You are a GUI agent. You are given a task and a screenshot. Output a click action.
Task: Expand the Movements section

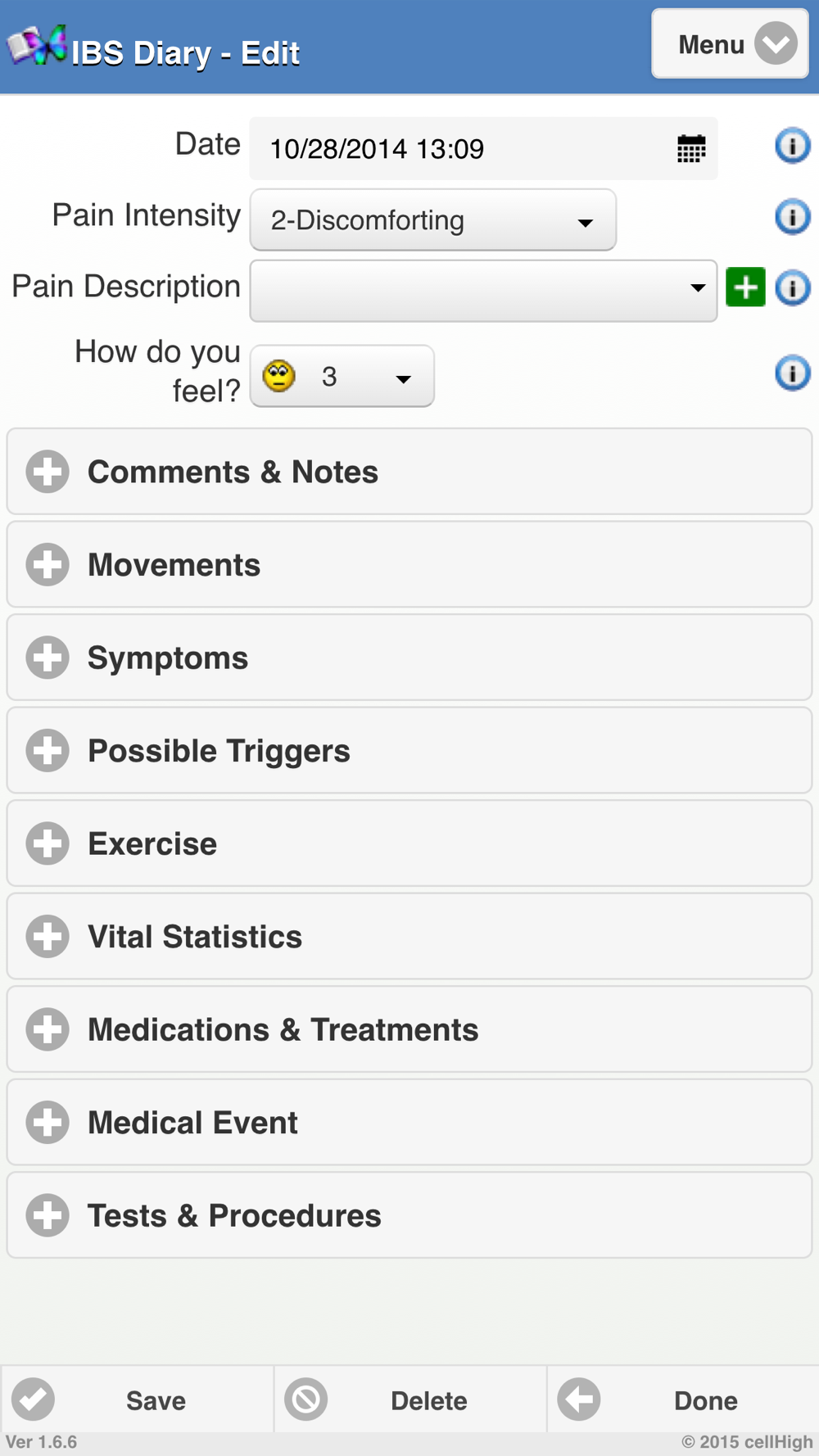click(x=409, y=565)
